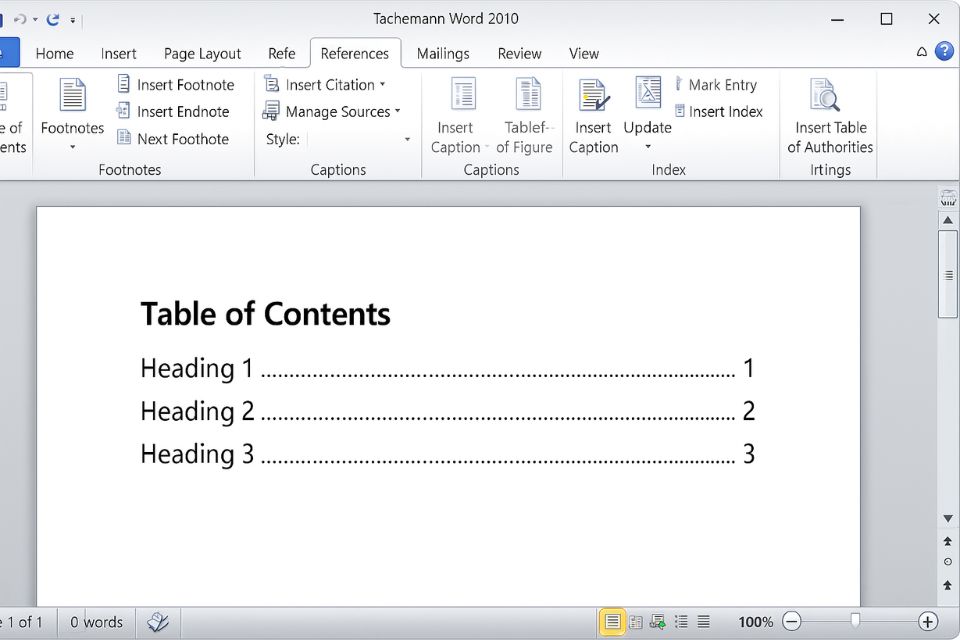The image size is (960, 640).
Task: Open the Review ribbon tab
Action: tap(519, 53)
